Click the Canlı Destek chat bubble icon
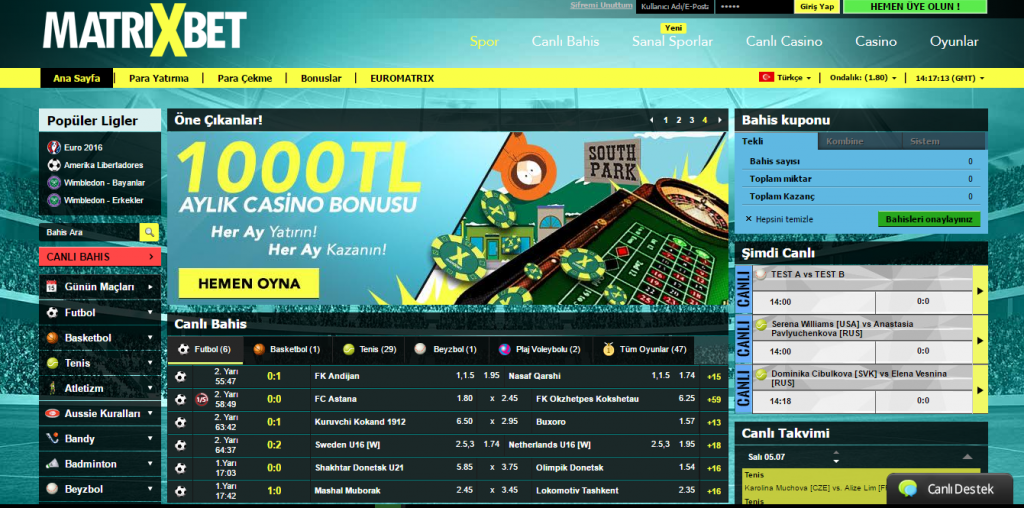 tap(908, 488)
